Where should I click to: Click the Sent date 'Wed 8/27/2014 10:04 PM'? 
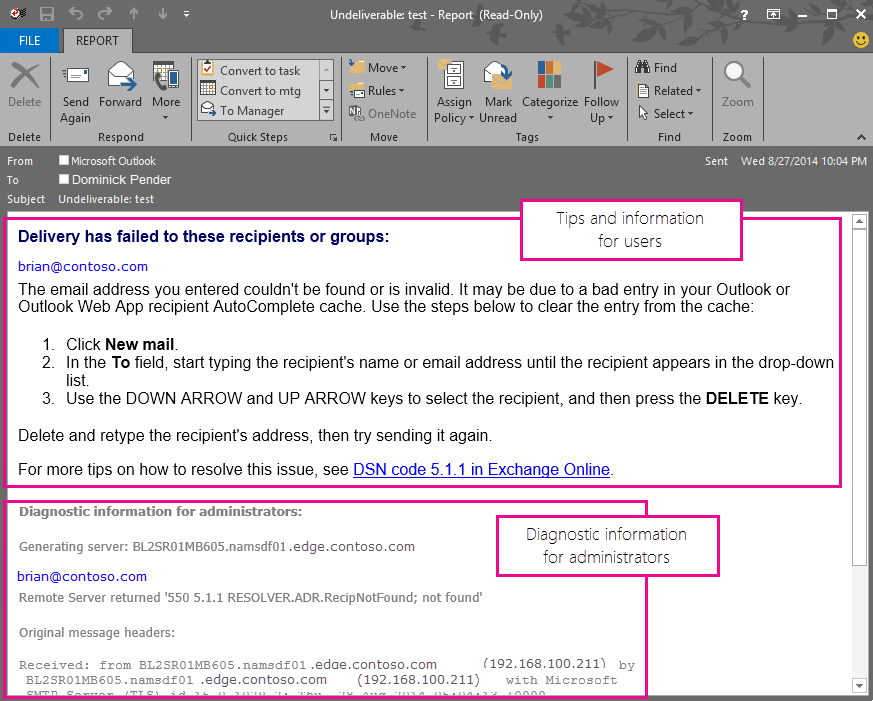coord(803,161)
